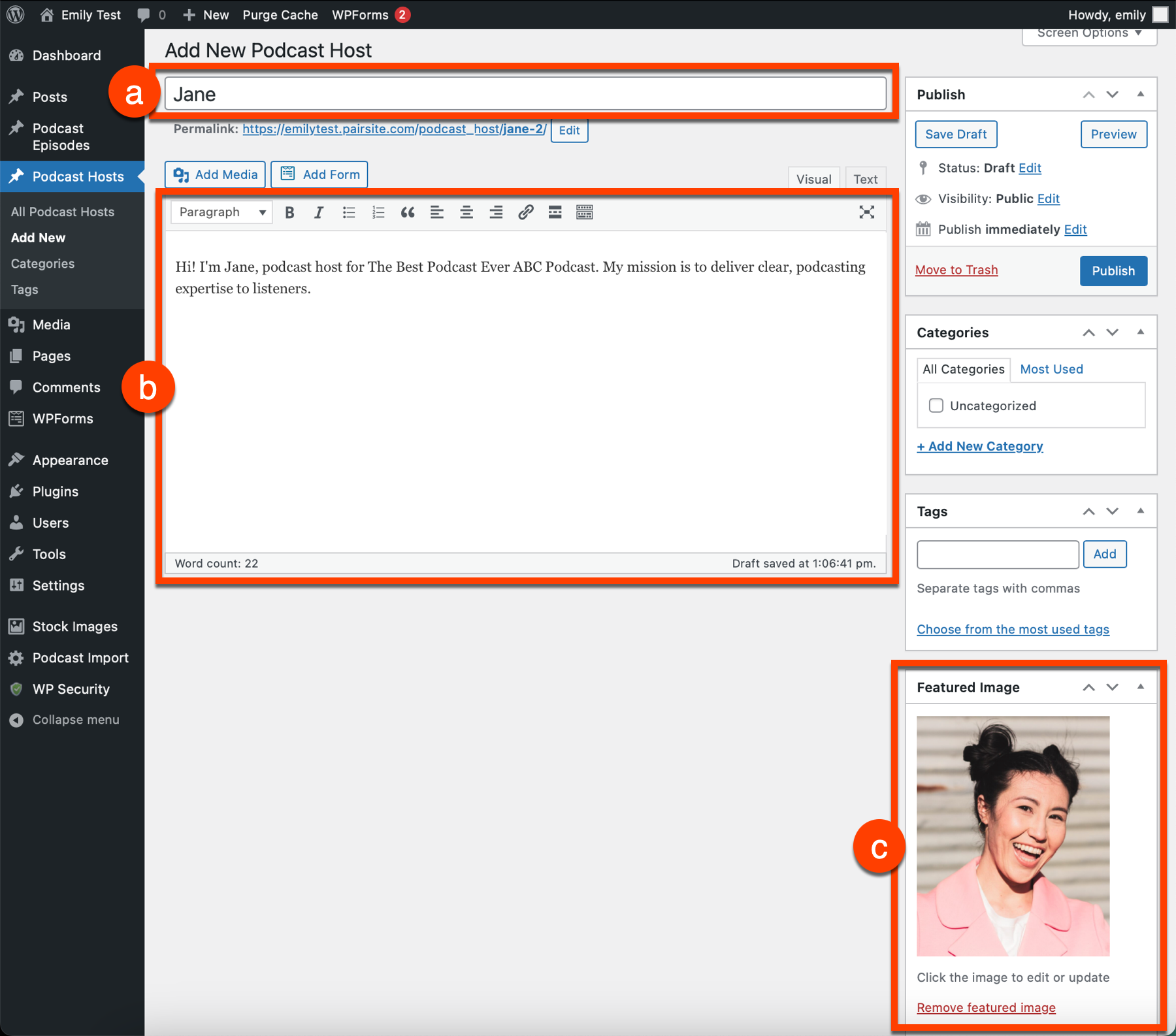
Task: Edit the permalink slug
Action: coord(569,130)
